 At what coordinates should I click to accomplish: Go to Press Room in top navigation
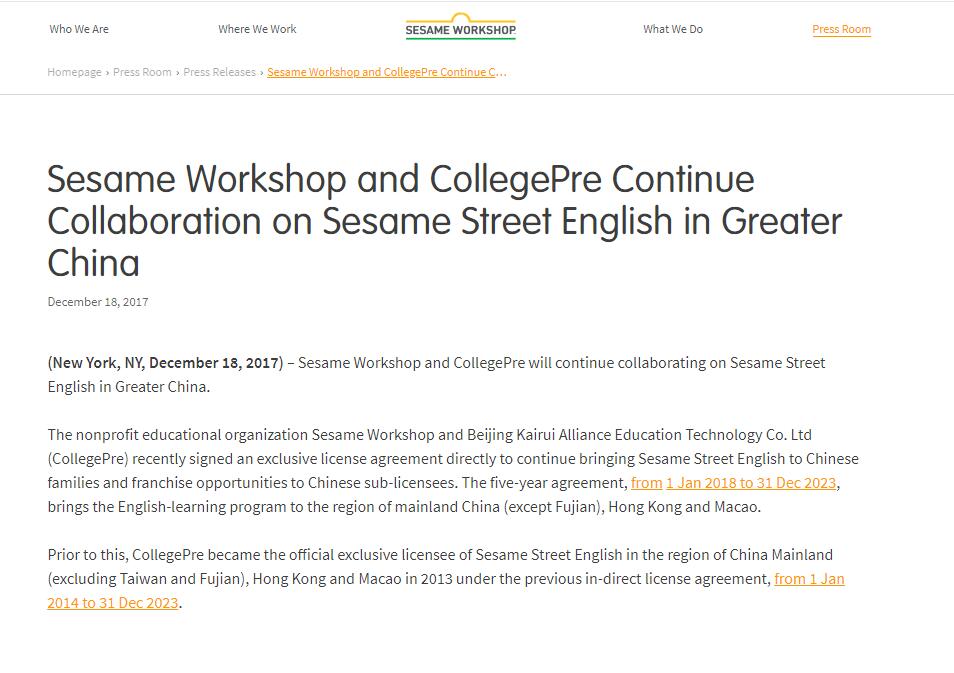coord(841,29)
